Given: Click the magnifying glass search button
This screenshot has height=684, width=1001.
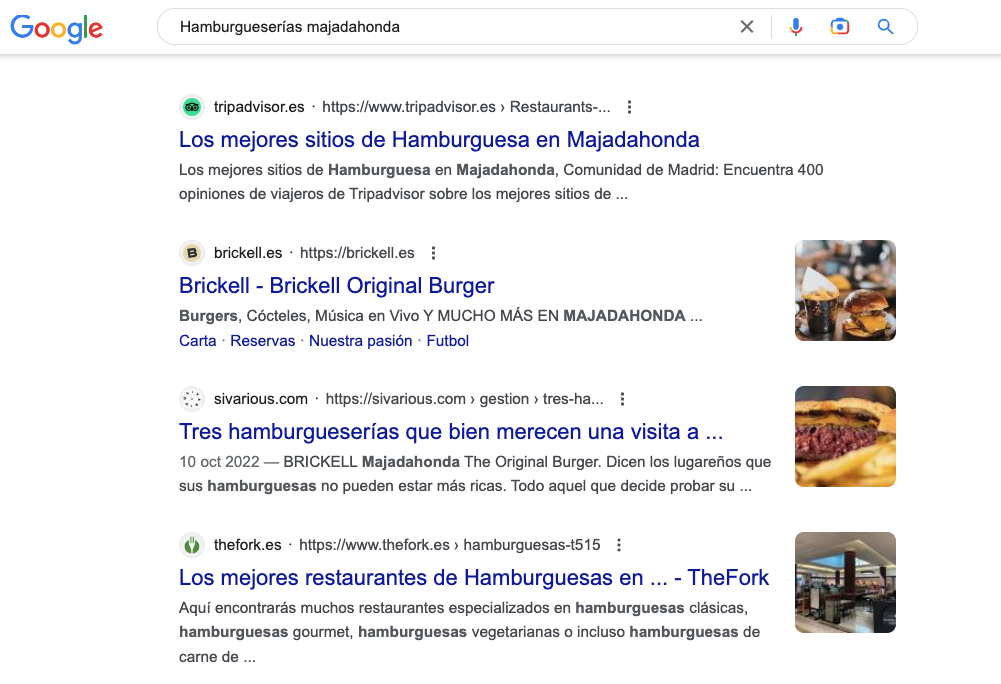Looking at the screenshot, I should coord(885,27).
